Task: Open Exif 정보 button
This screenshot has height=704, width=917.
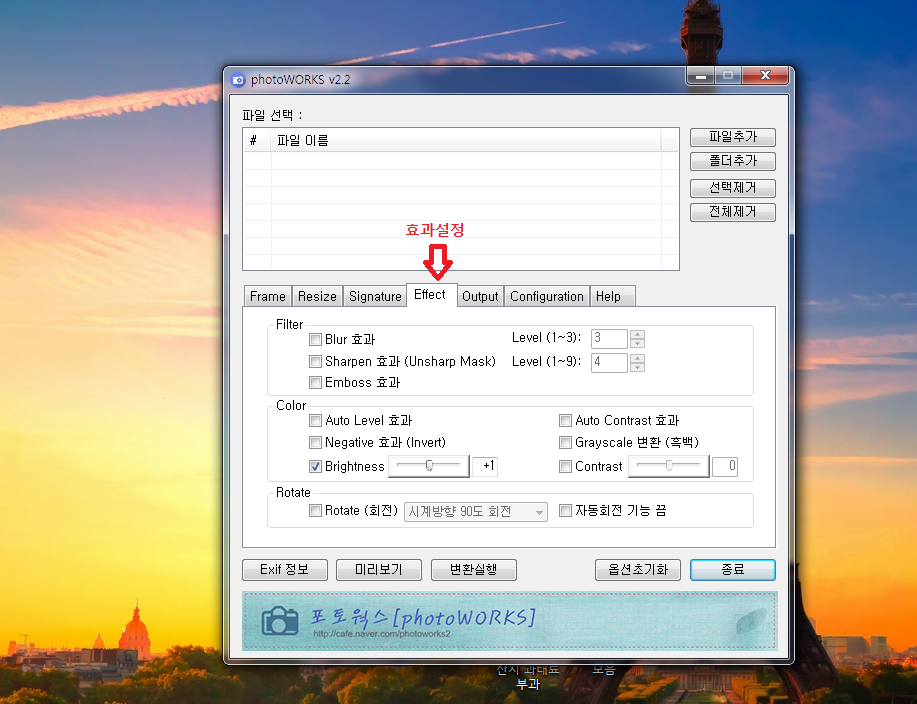Action: (285, 570)
